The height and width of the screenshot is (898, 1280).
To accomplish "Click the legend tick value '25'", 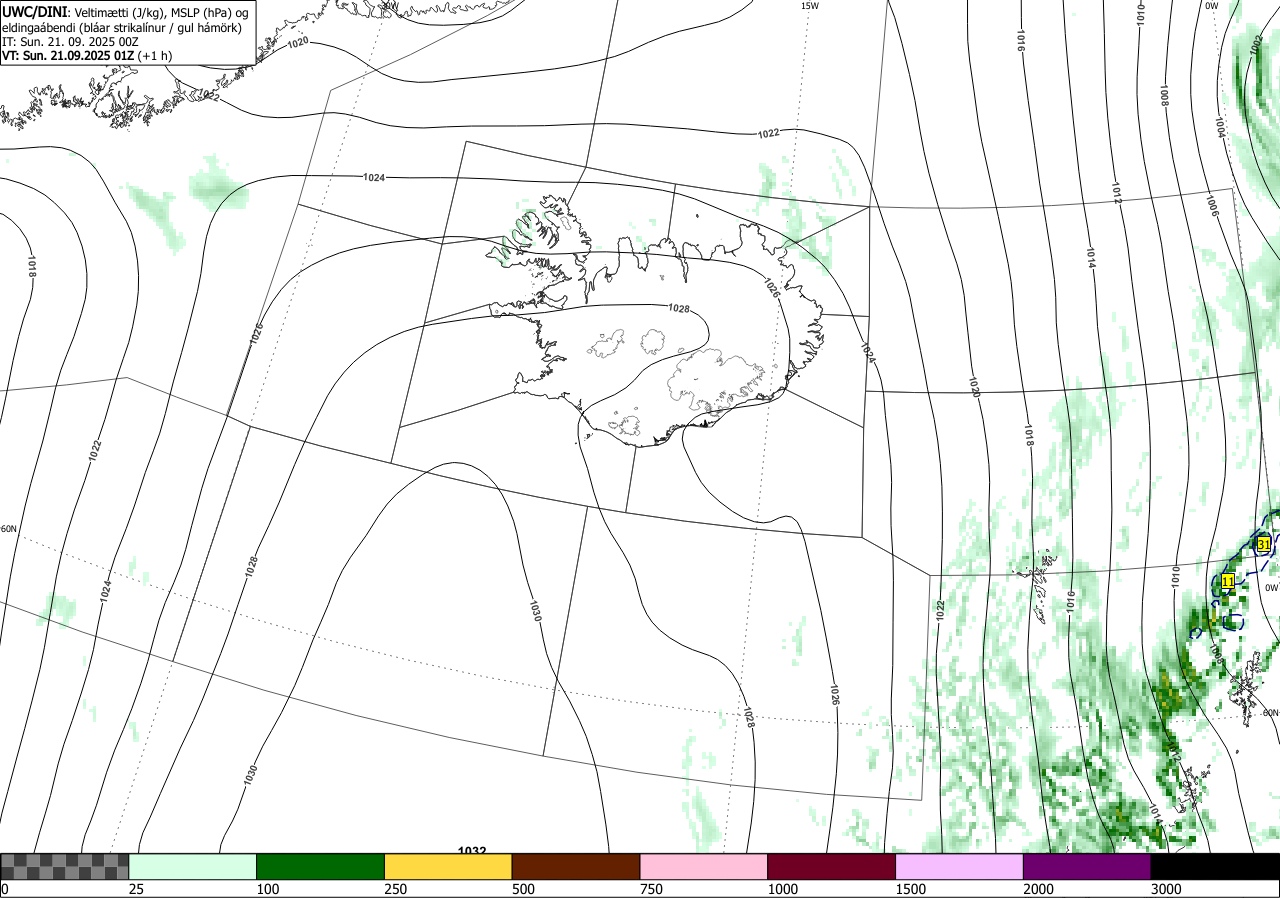I will click(136, 889).
